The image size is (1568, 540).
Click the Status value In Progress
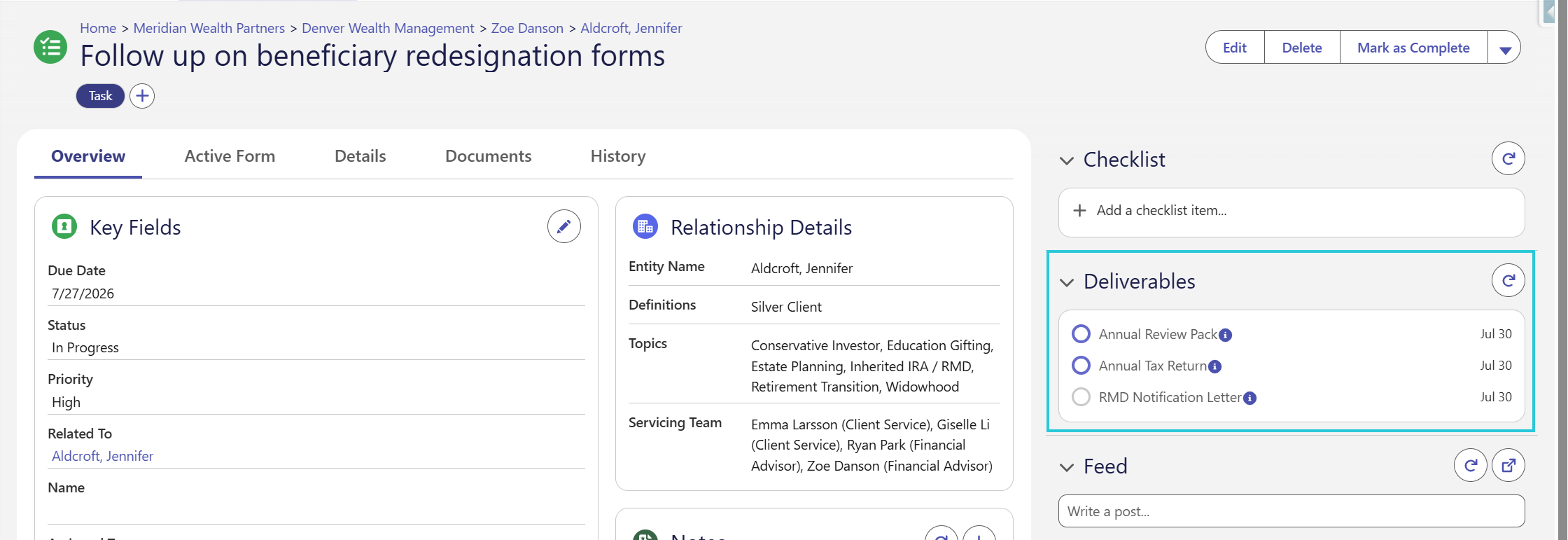[x=85, y=347]
